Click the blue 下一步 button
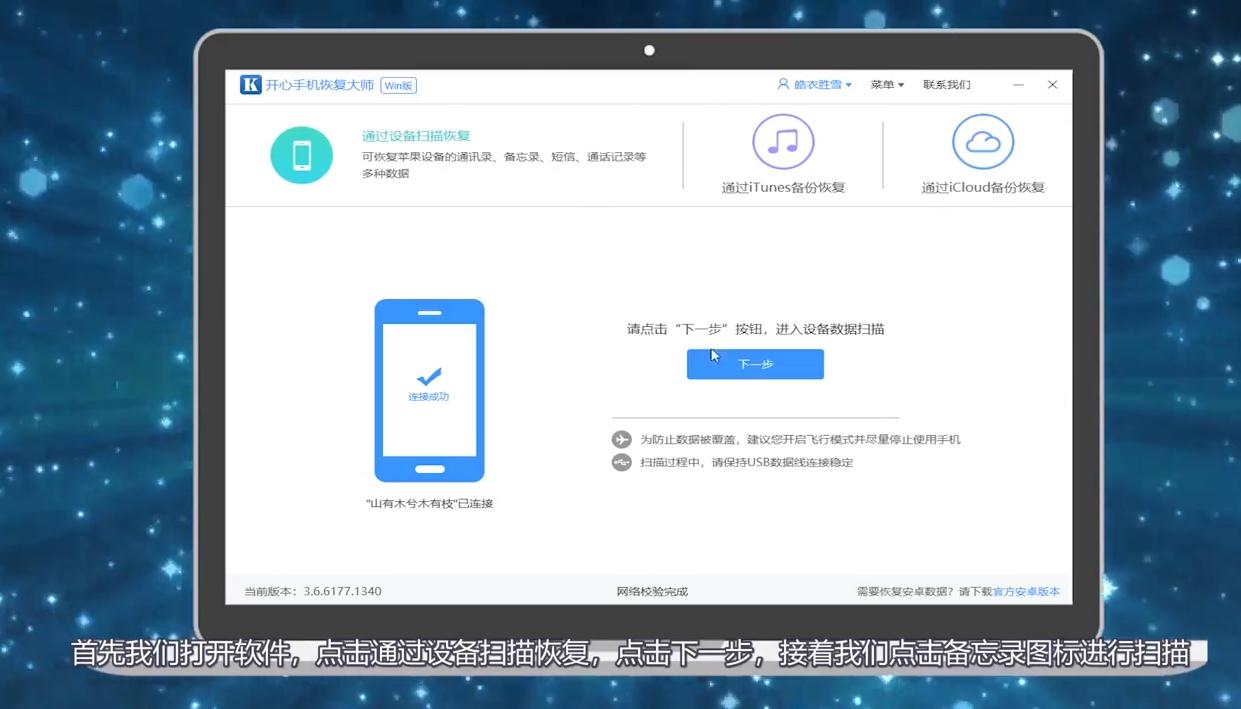The height and width of the screenshot is (709, 1241). pos(755,364)
